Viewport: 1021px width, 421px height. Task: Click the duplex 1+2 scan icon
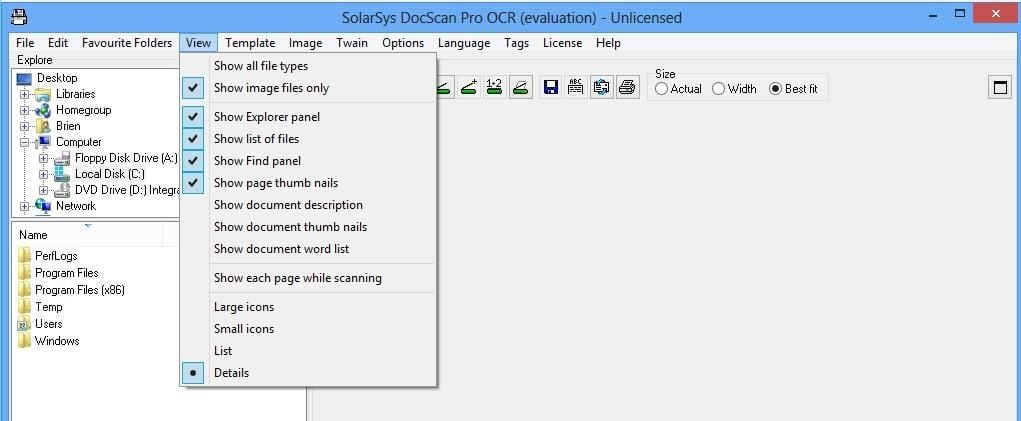(x=494, y=87)
